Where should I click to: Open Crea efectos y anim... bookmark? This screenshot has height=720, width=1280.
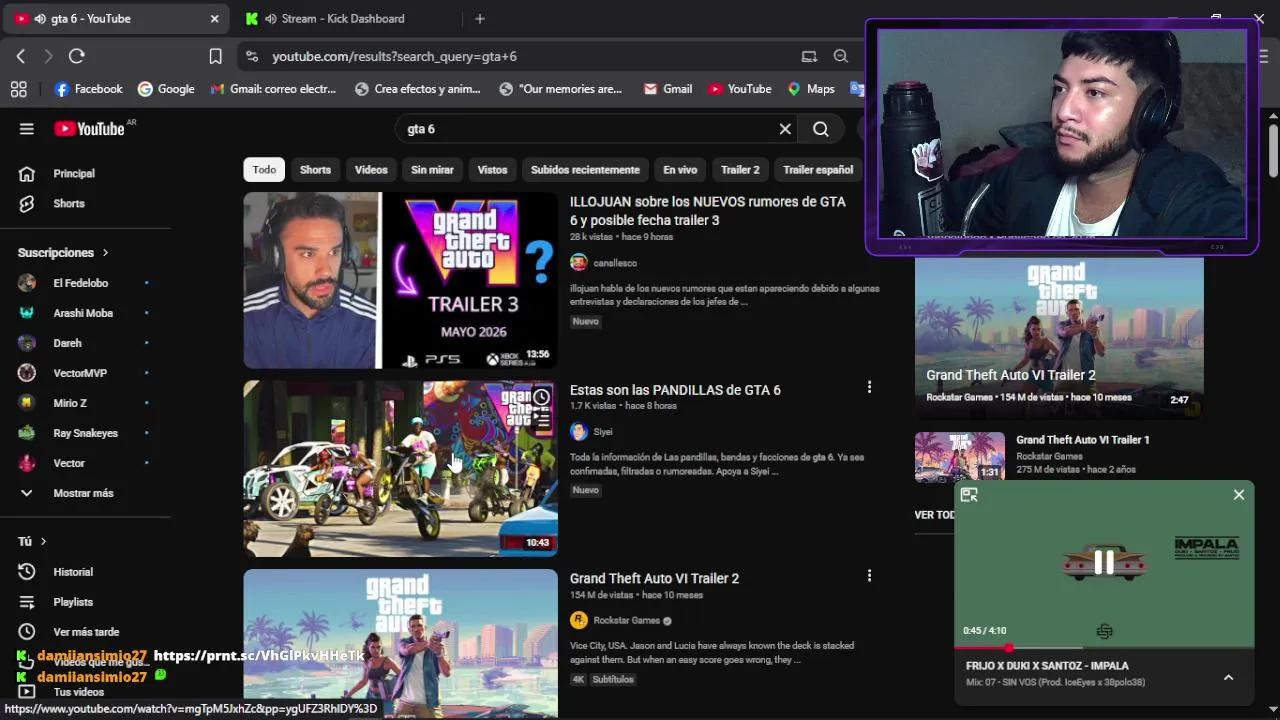[417, 89]
